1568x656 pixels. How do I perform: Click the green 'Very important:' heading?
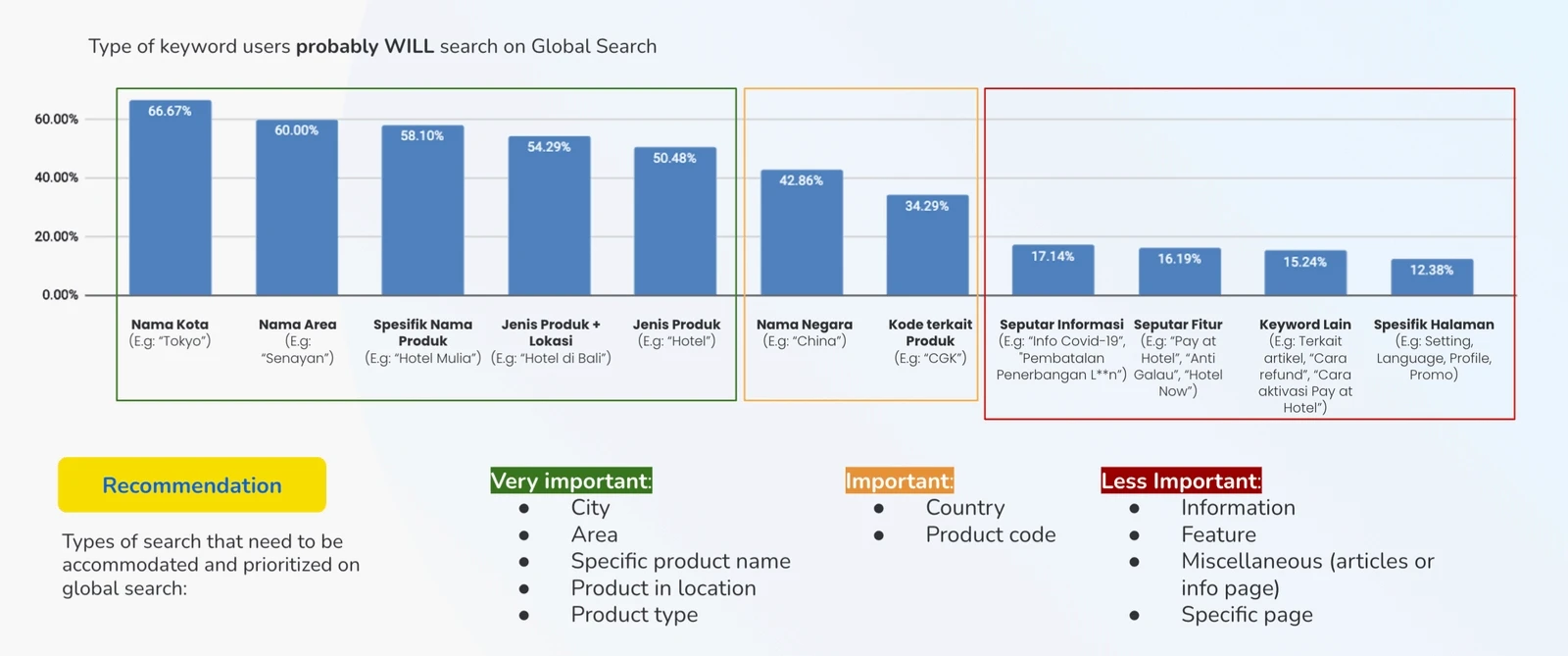coord(570,480)
